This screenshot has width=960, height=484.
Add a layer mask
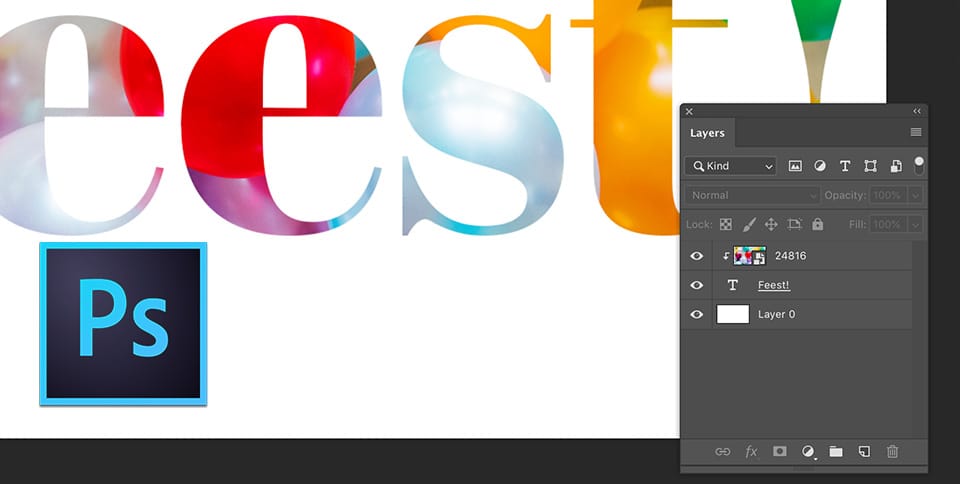(779, 452)
